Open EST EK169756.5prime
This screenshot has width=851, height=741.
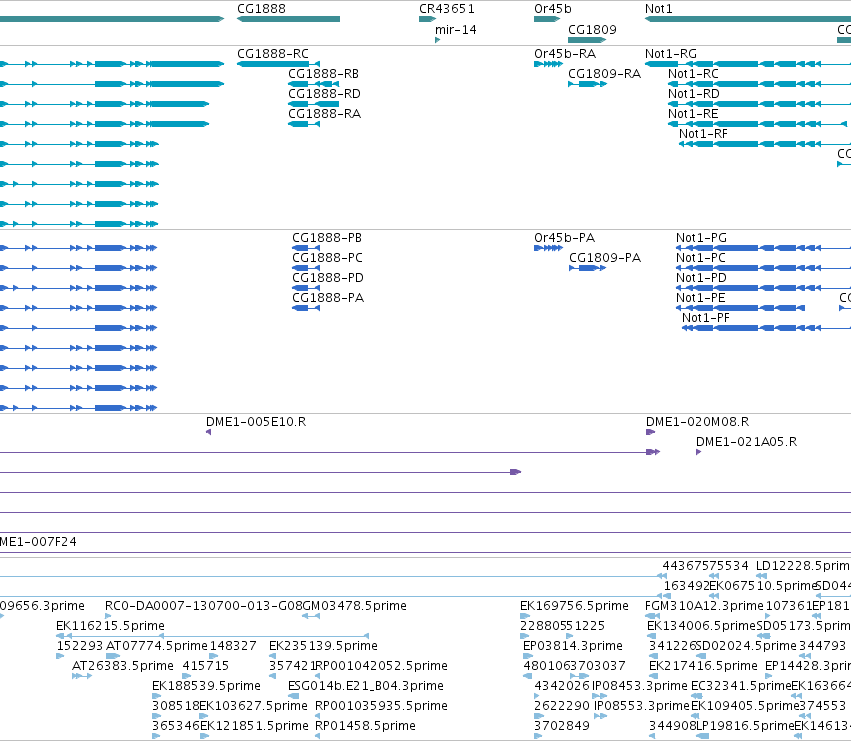574,606
